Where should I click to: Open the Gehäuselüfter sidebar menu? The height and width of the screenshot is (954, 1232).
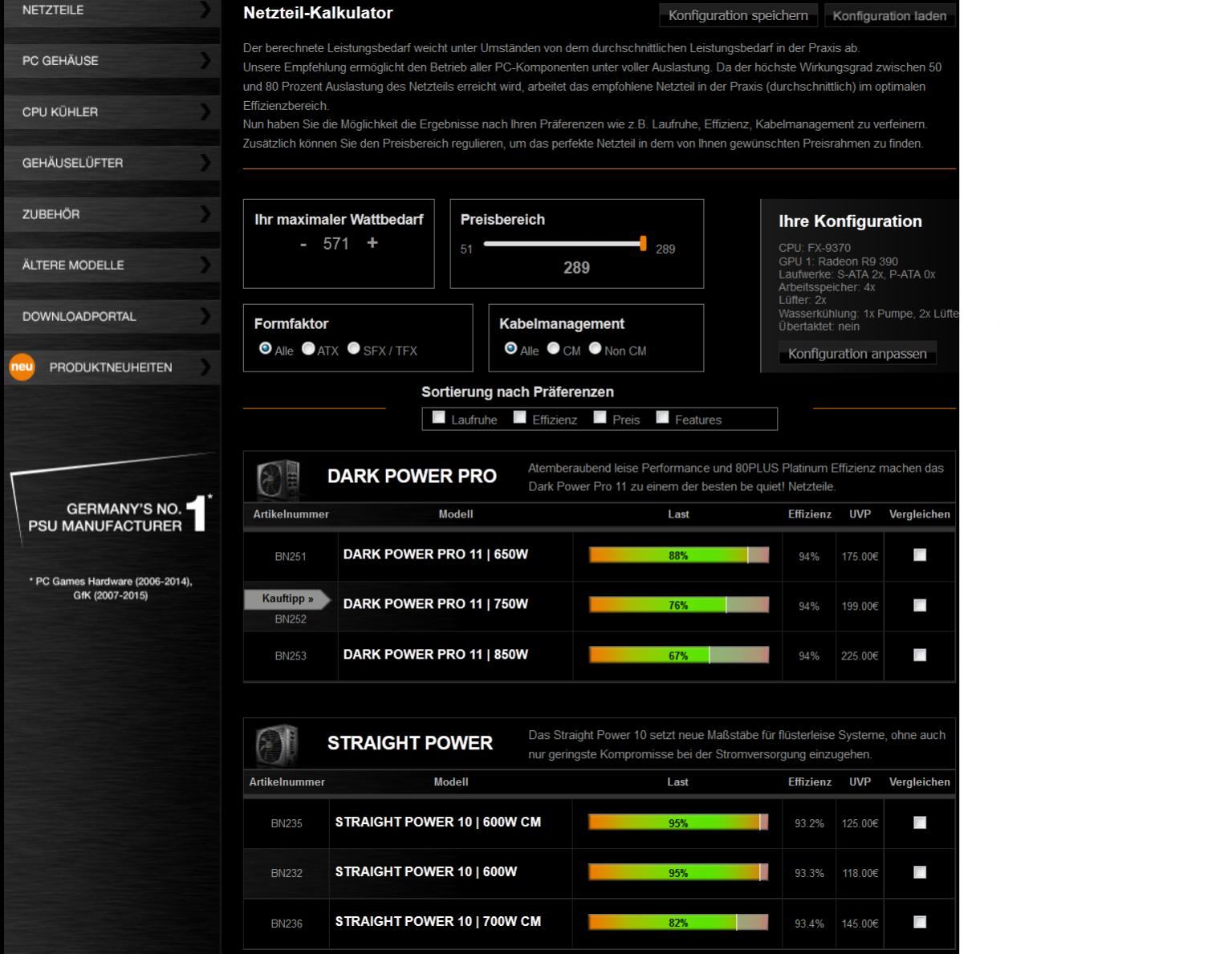tap(112, 163)
